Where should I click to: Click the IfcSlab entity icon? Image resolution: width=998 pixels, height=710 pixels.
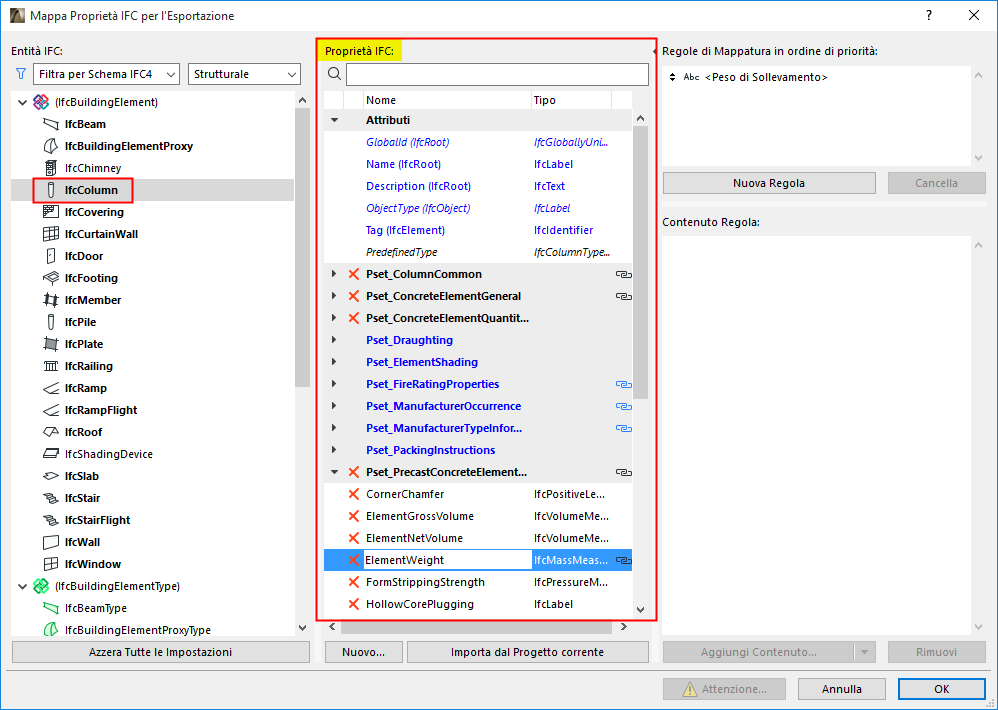[51, 476]
